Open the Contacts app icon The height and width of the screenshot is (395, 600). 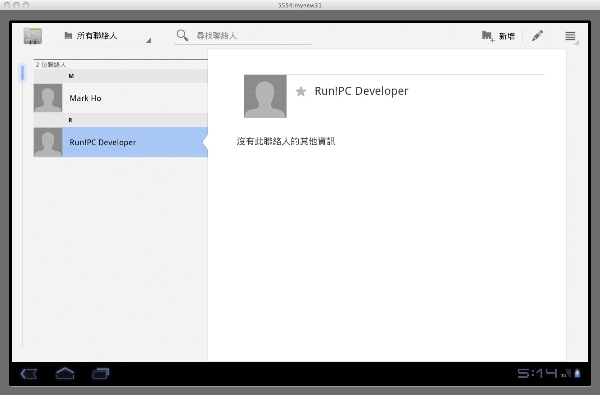33,36
